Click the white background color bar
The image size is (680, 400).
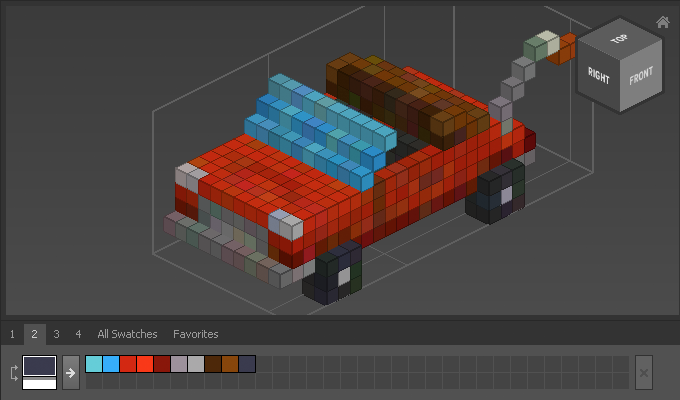tap(40, 384)
